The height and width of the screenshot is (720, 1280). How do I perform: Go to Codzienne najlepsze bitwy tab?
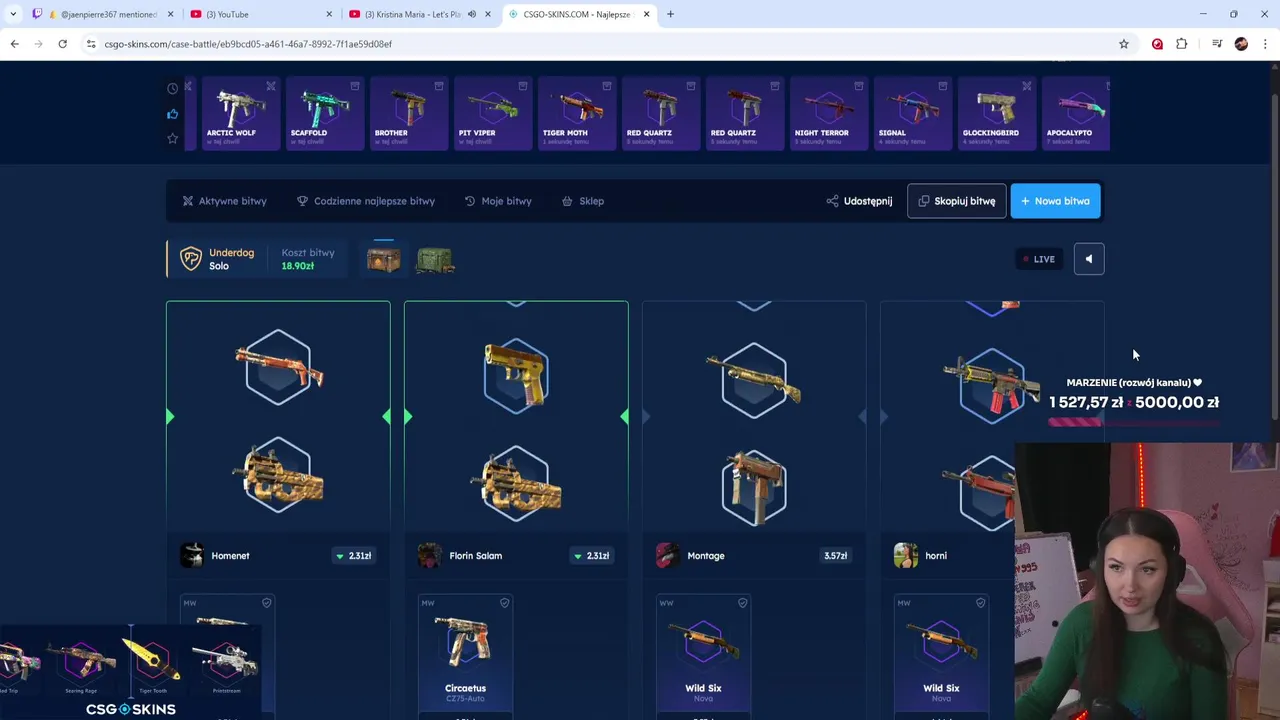(366, 201)
